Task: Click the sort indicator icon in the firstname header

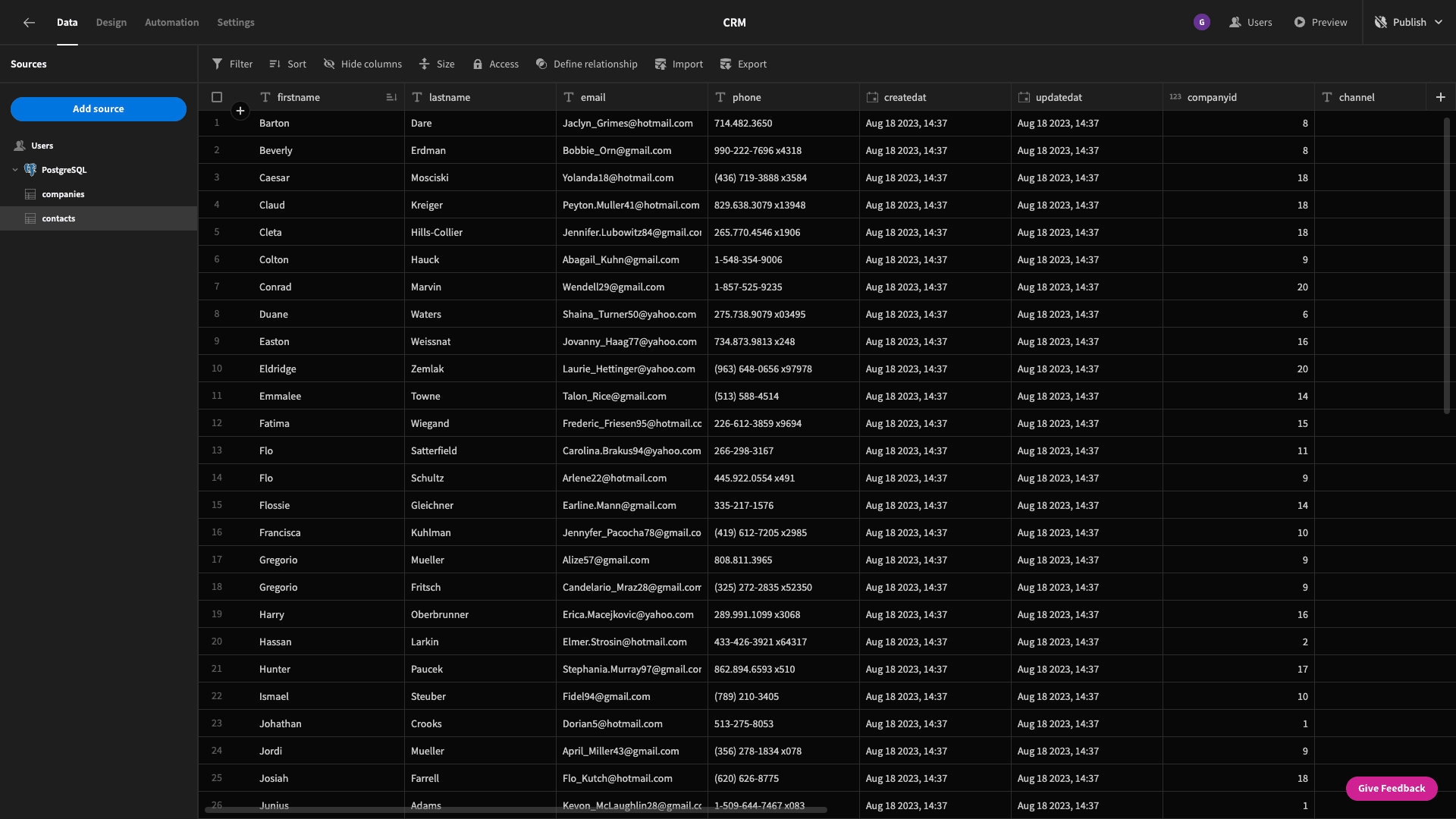Action: point(391,97)
